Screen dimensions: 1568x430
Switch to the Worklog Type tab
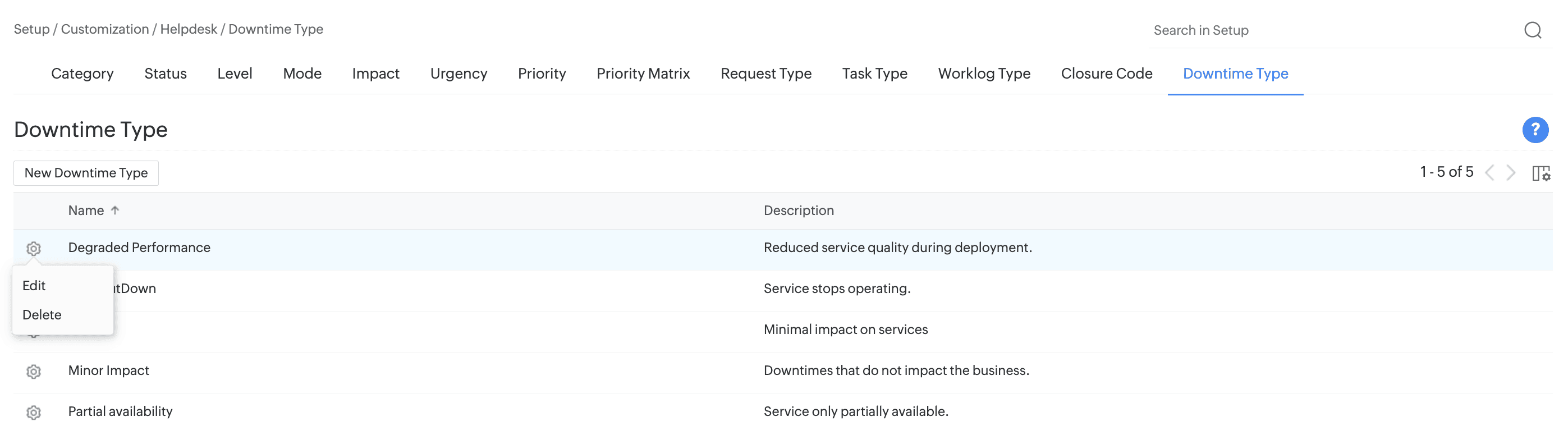coord(984,74)
